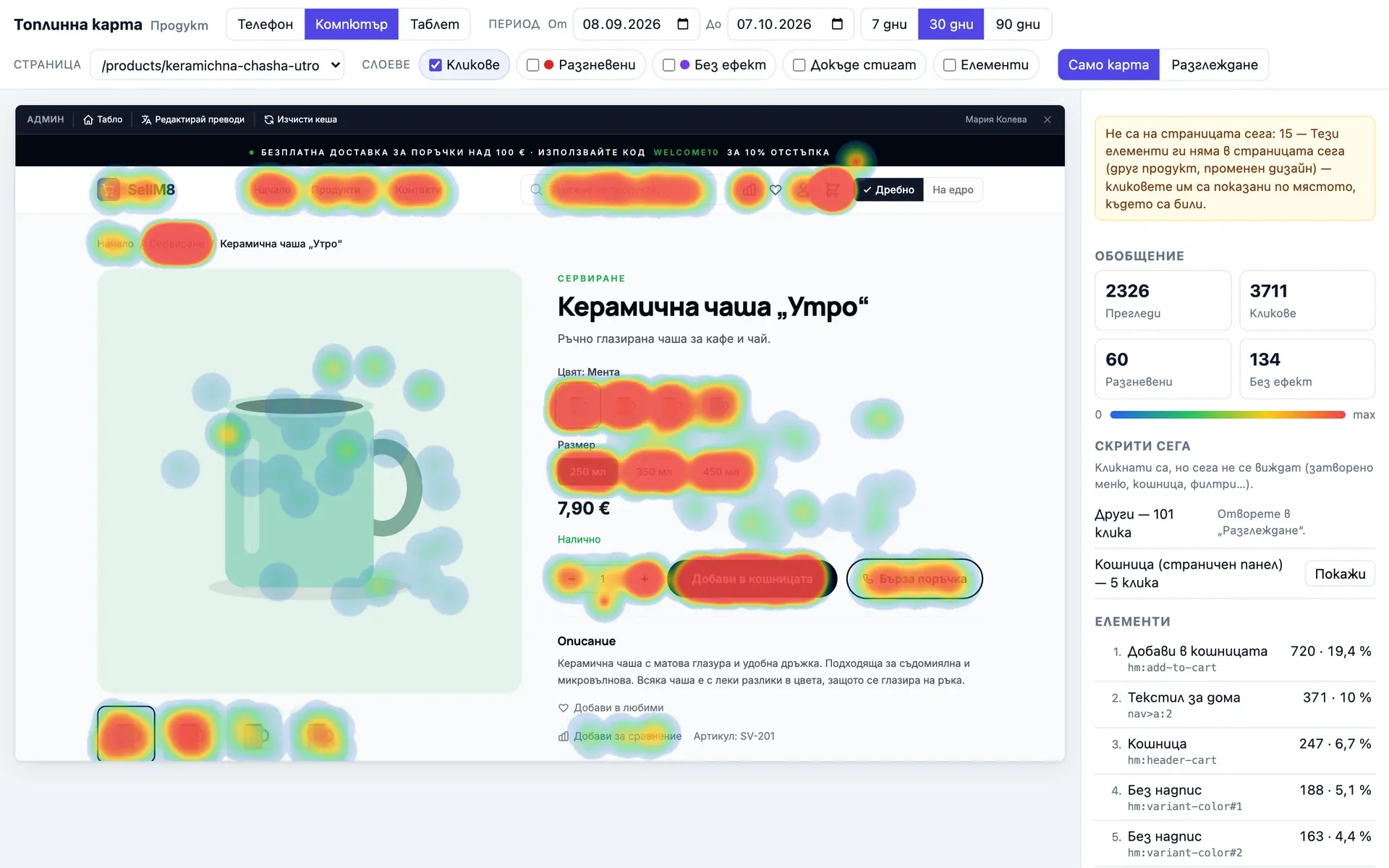Click Редактирай преводи link
Screen dimensions: 1389x868
[x=193, y=119]
